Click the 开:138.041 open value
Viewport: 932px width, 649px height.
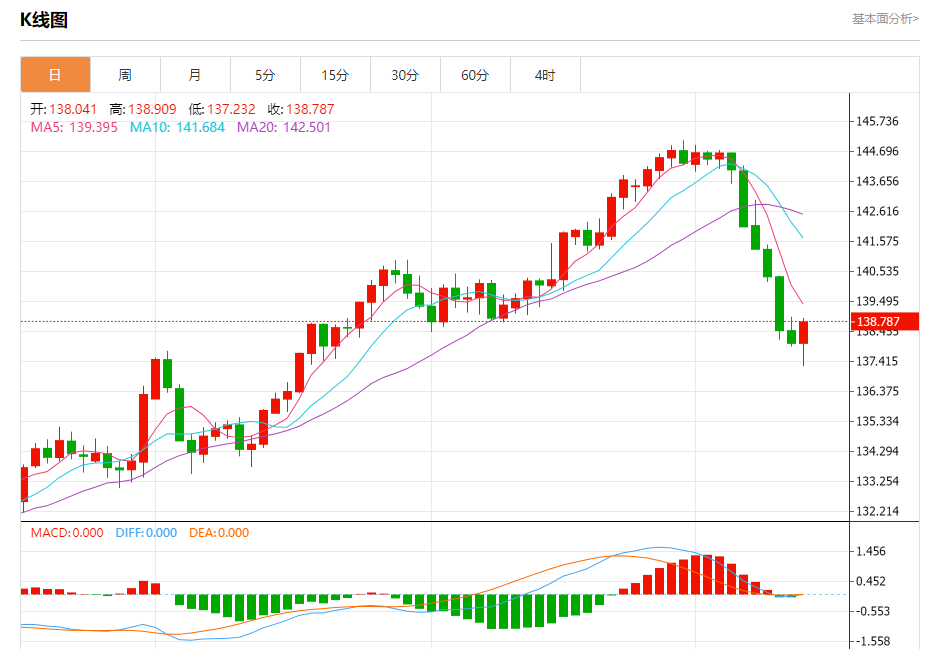click(64, 109)
